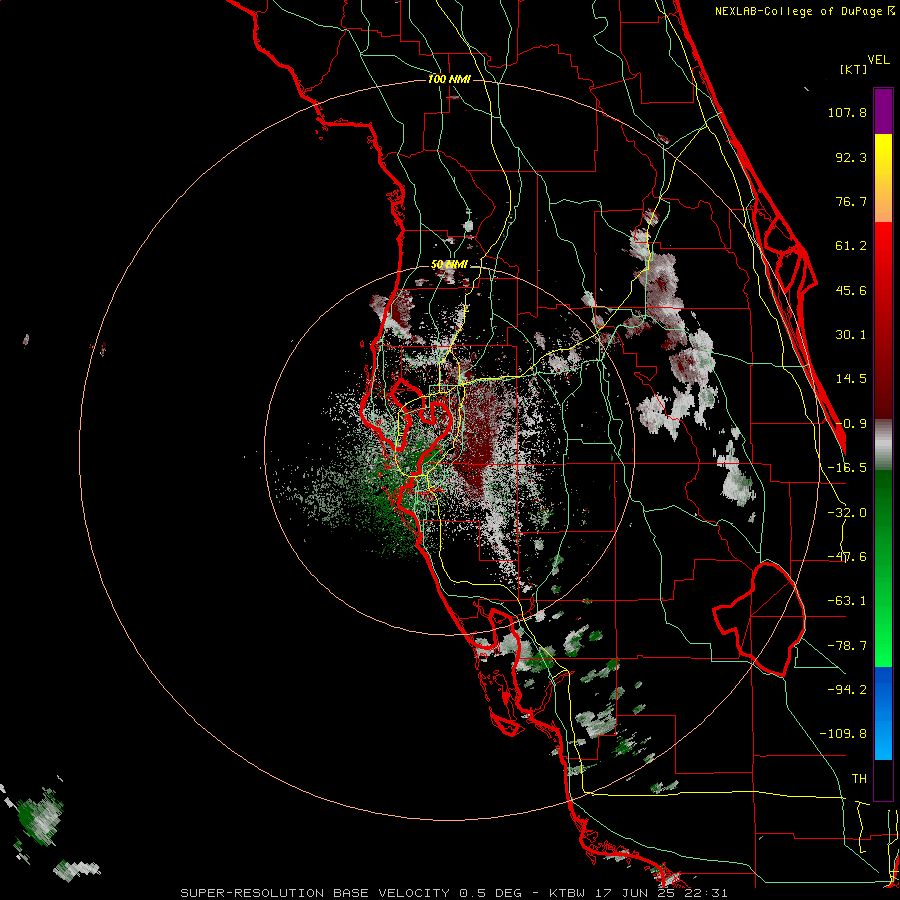
Task: Select the 76.7 value on velocity scale
Action: click(851, 201)
